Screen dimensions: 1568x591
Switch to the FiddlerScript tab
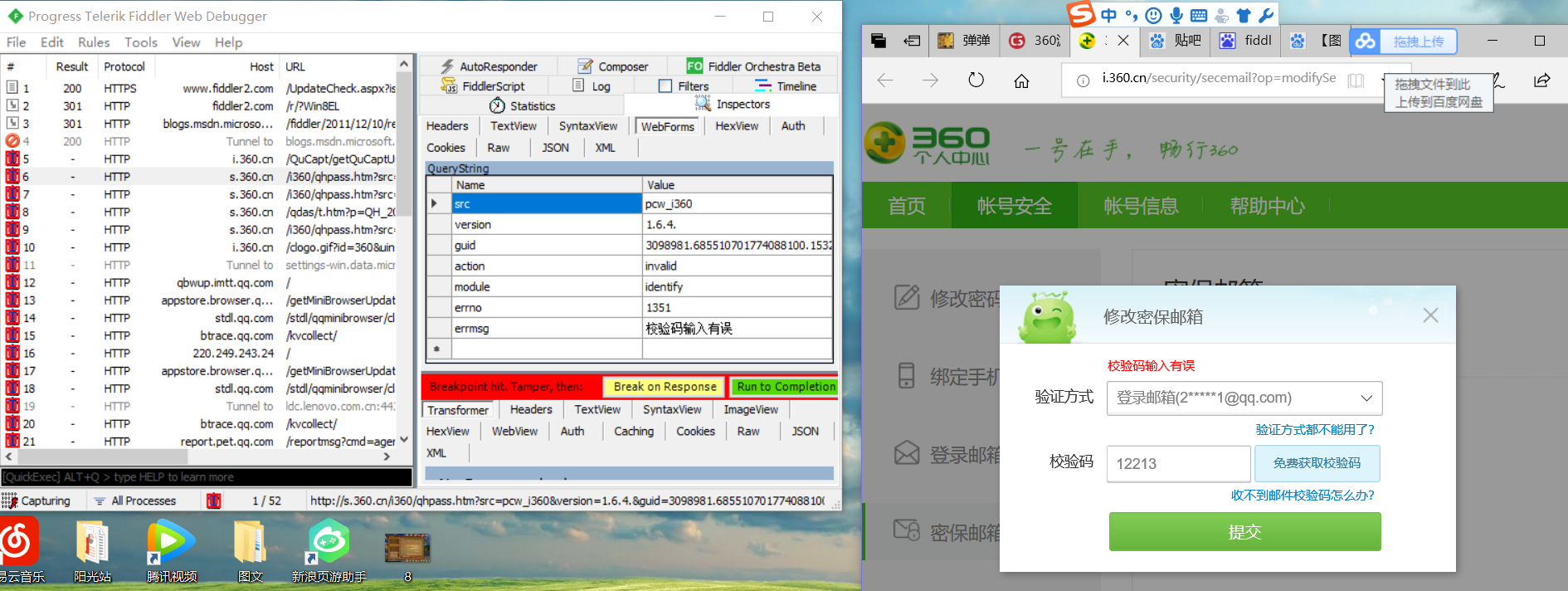[x=482, y=86]
